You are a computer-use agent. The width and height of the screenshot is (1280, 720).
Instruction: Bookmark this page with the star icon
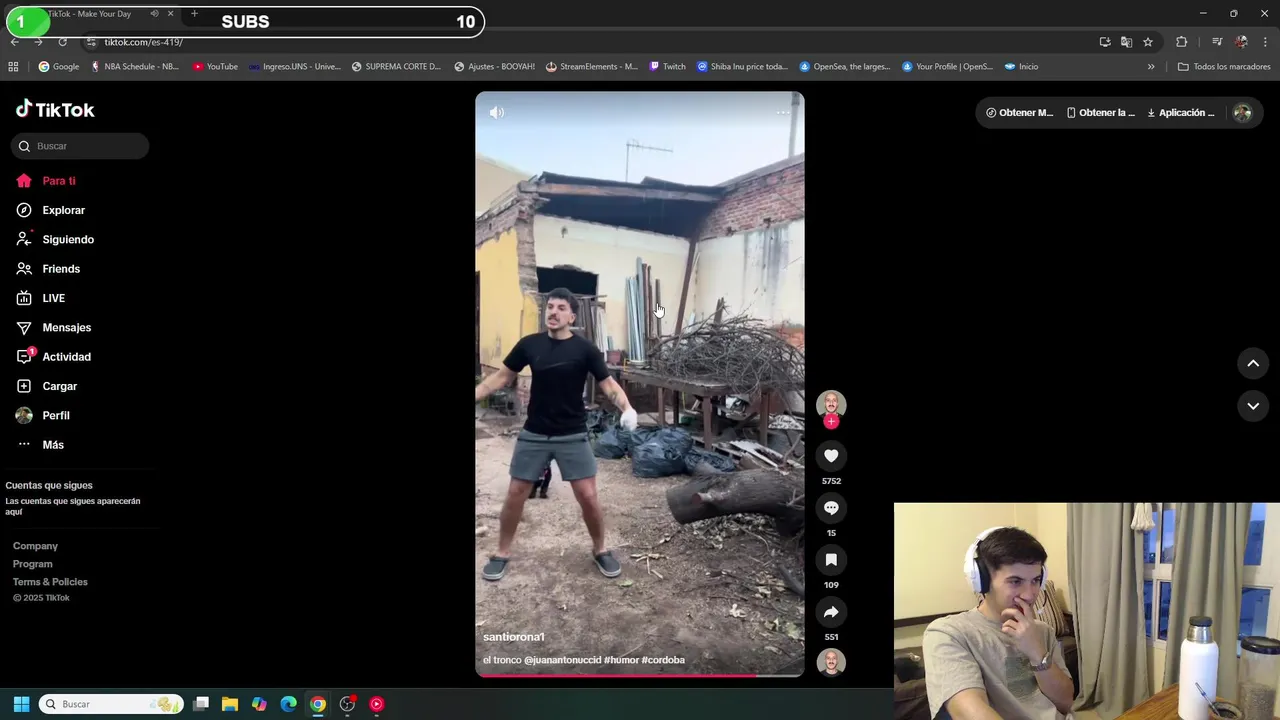tap(1148, 42)
